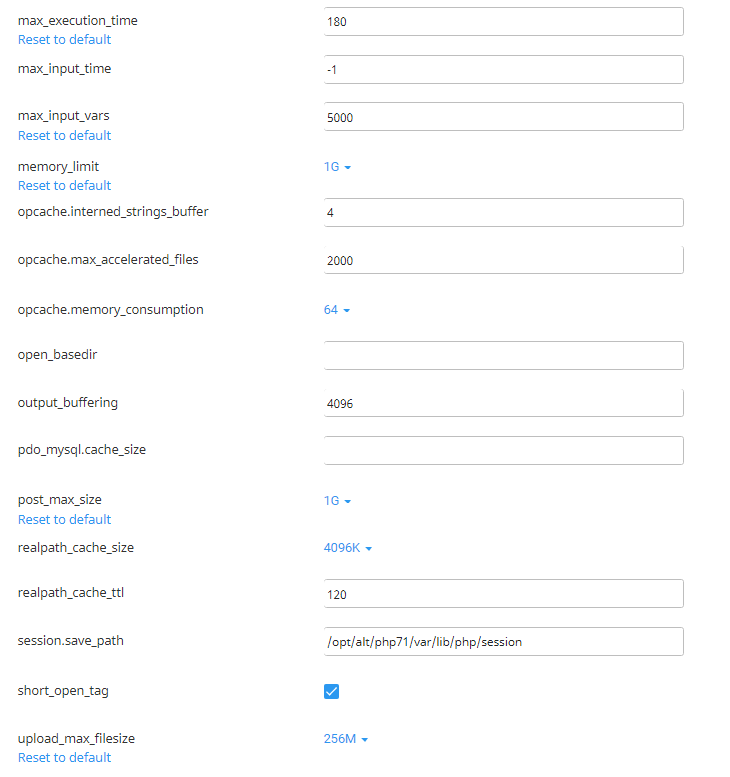Viewport: 730px width, 777px height.
Task: Expand the opcache.memory_consumption dropdown
Action: [x=337, y=310]
